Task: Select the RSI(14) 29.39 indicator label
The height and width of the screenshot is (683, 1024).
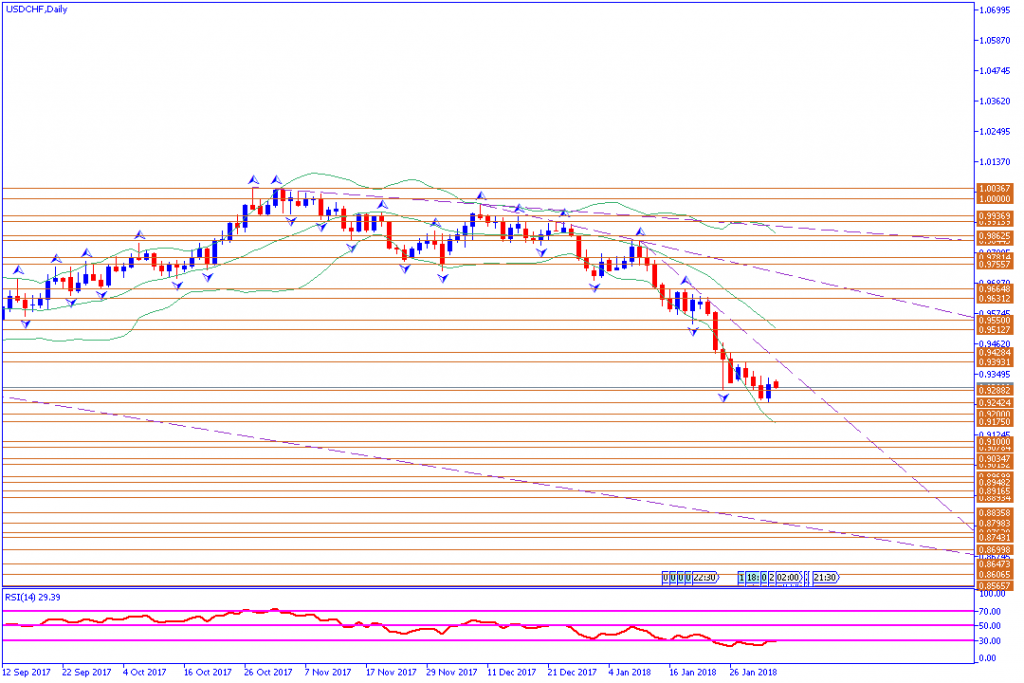Action: click(33, 597)
